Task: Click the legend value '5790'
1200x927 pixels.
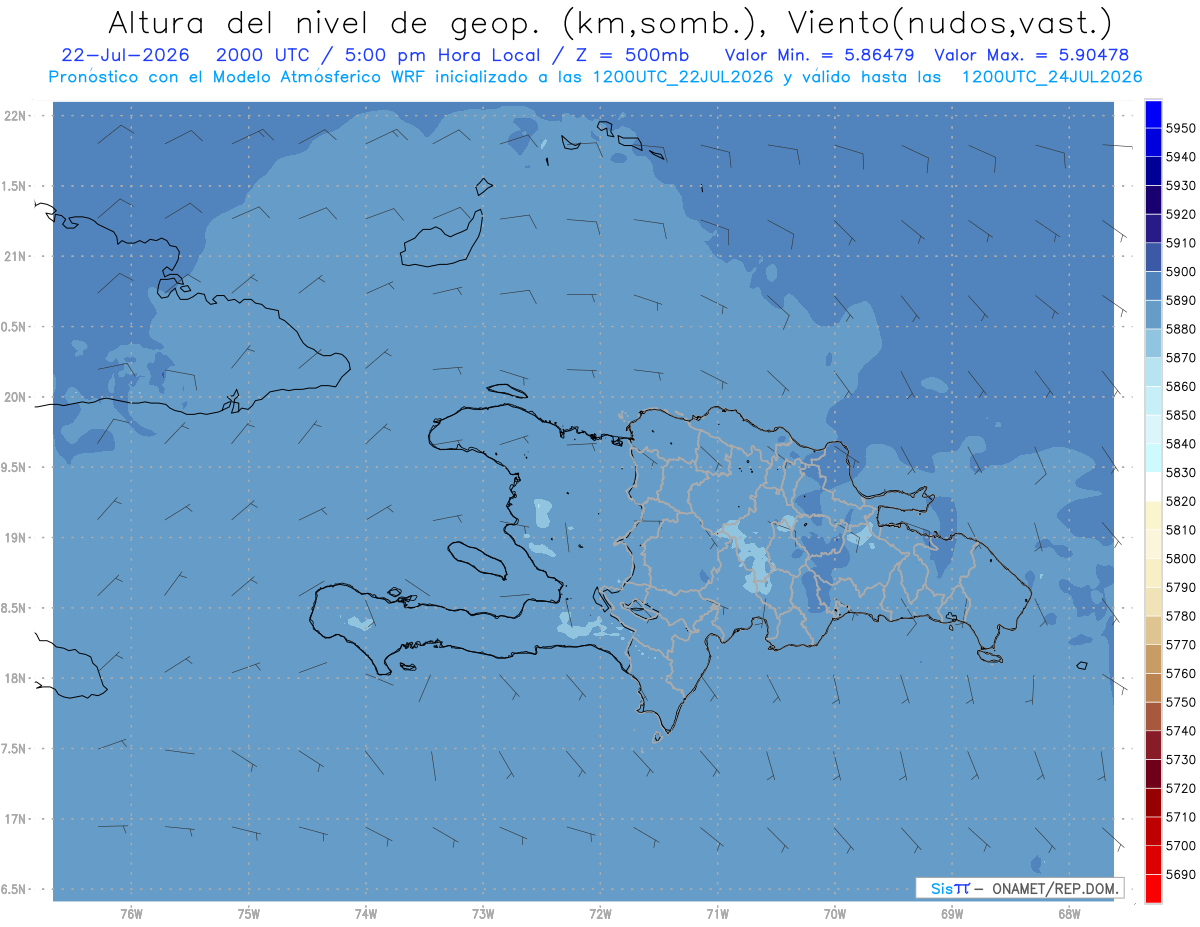Action: point(1181,587)
